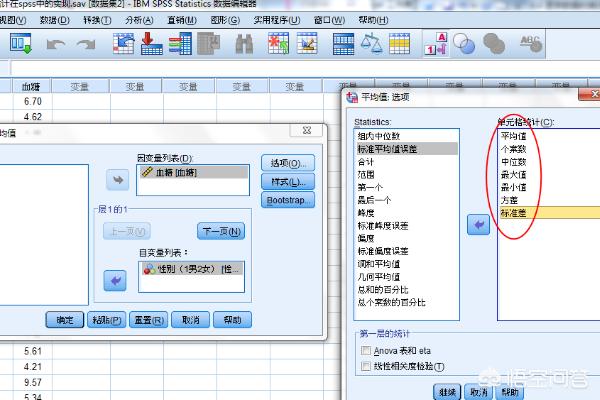The image size is (600, 400).
Task: Click the 血糖 column header
Action: click(32, 87)
